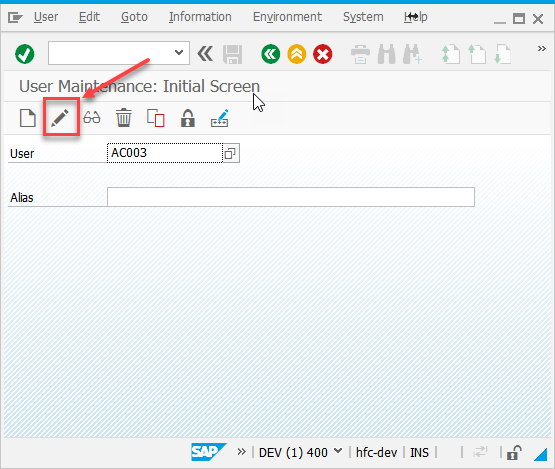This screenshot has width=555, height=469.
Task: Open the transaction command field dropdown
Action: click(179, 53)
